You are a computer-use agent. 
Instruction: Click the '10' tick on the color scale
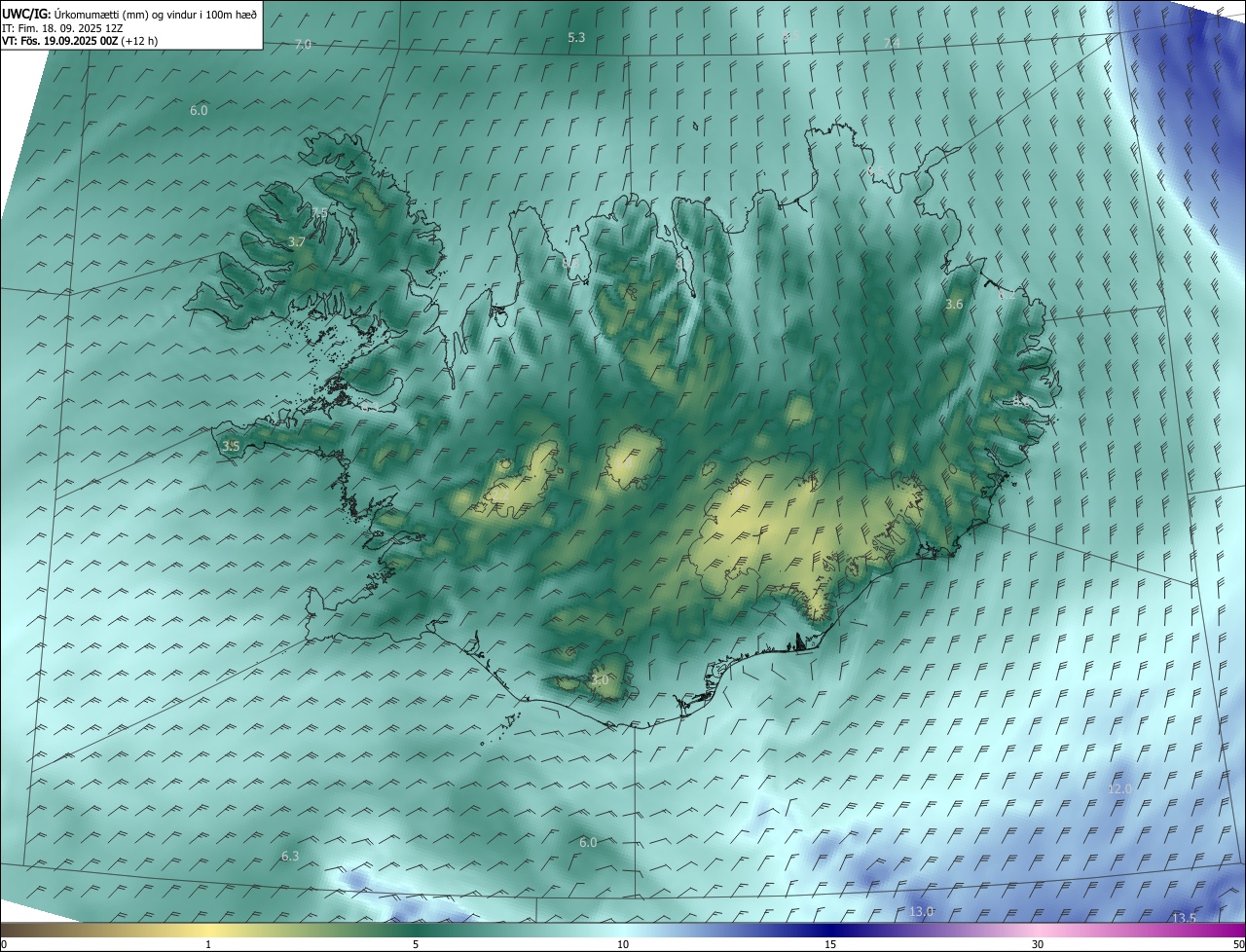[x=623, y=945]
